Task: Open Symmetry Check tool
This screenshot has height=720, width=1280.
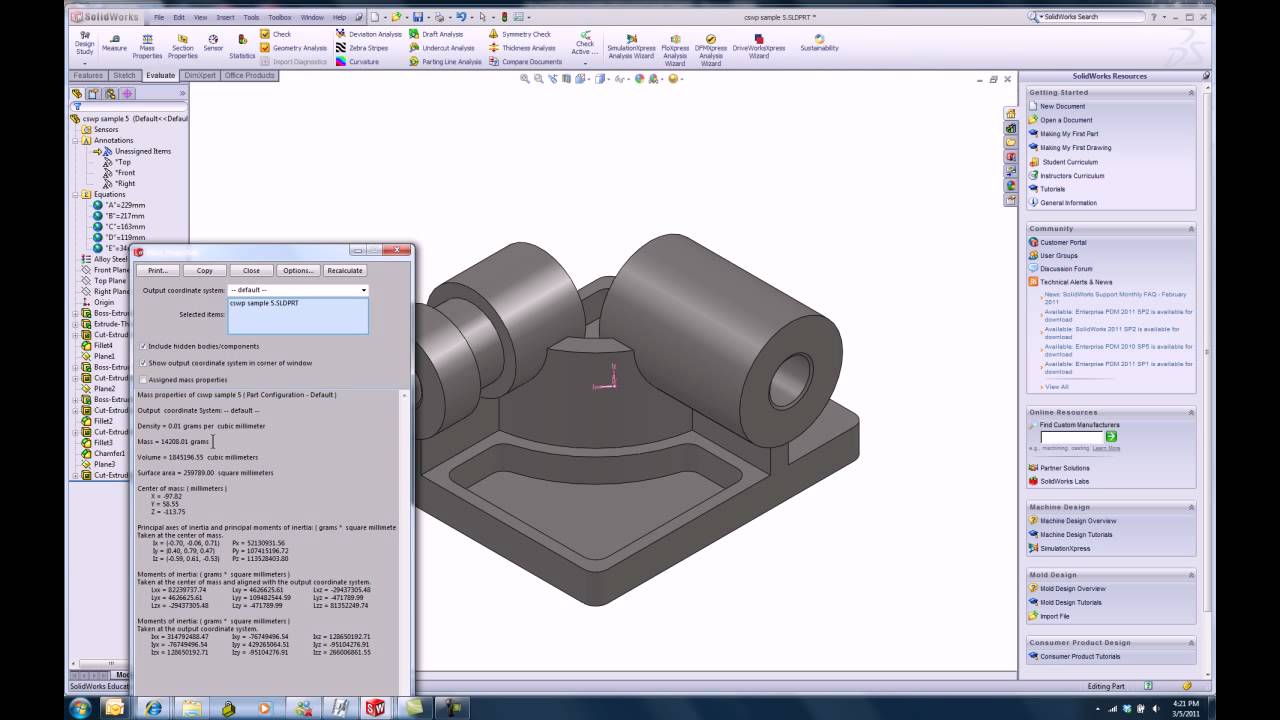Action: (520, 34)
